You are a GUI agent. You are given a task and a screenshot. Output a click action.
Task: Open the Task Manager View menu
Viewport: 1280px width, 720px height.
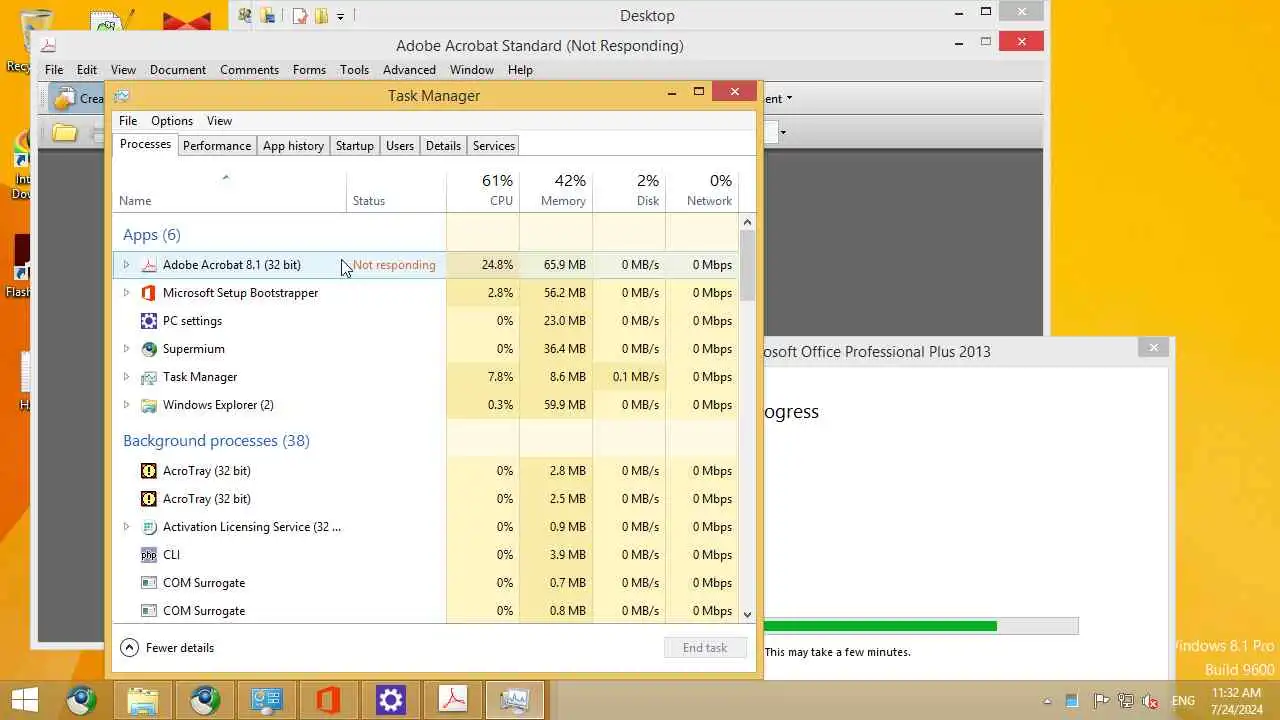tap(219, 121)
